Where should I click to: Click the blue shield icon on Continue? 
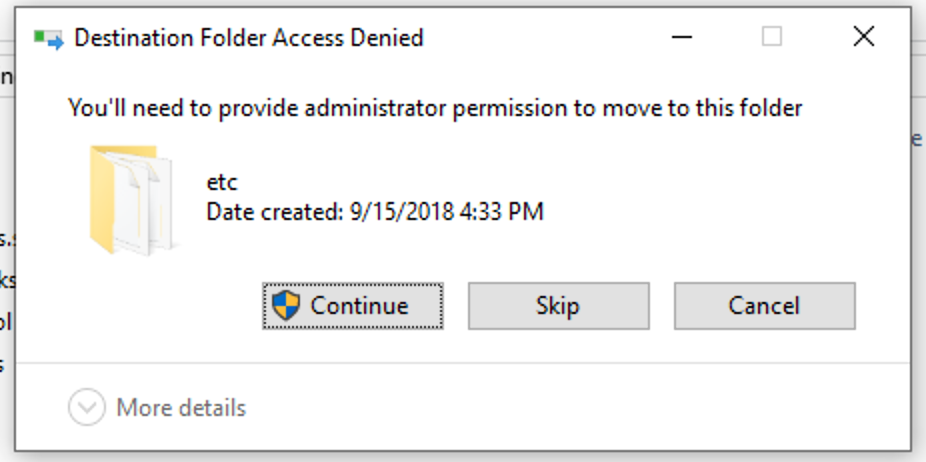[x=286, y=305]
